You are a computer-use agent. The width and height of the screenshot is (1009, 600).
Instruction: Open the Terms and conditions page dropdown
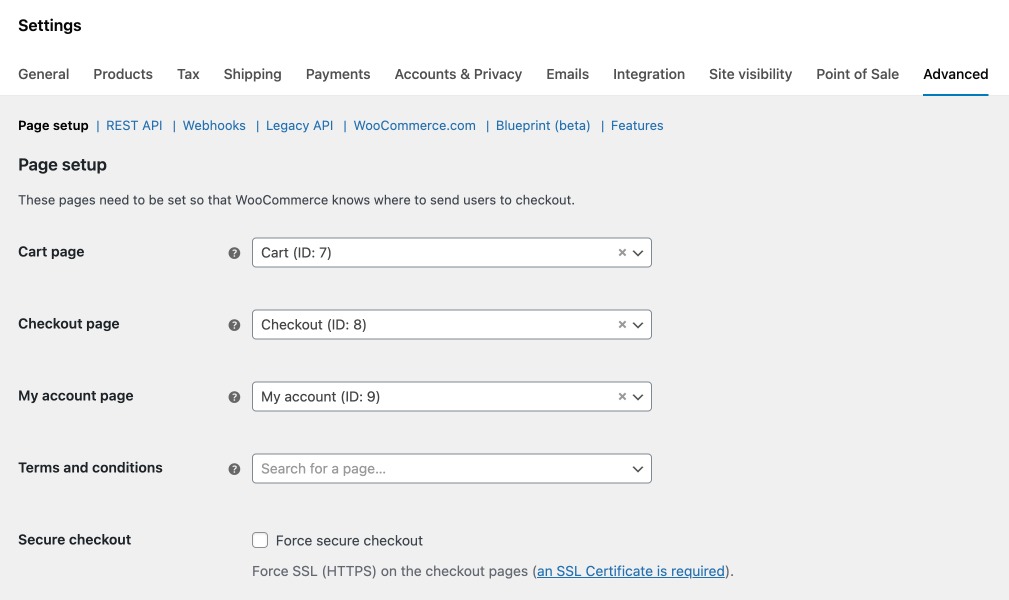tap(638, 468)
